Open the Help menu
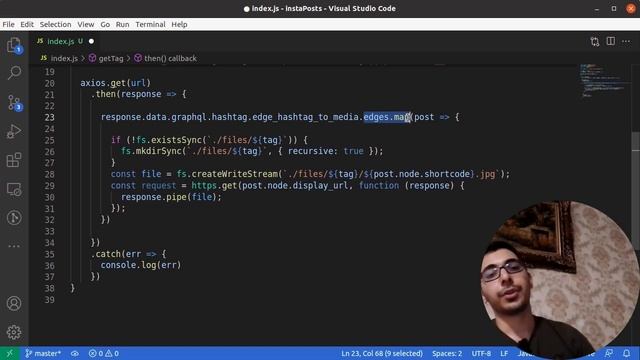This screenshot has width=640, height=360. (x=179, y=24)
